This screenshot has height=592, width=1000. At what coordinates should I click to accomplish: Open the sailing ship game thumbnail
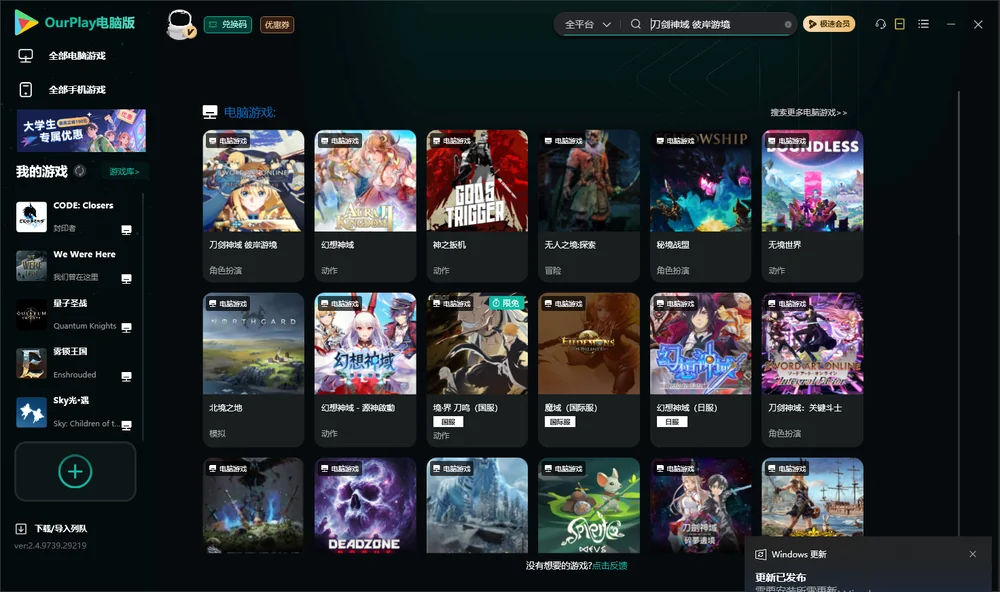812,497
